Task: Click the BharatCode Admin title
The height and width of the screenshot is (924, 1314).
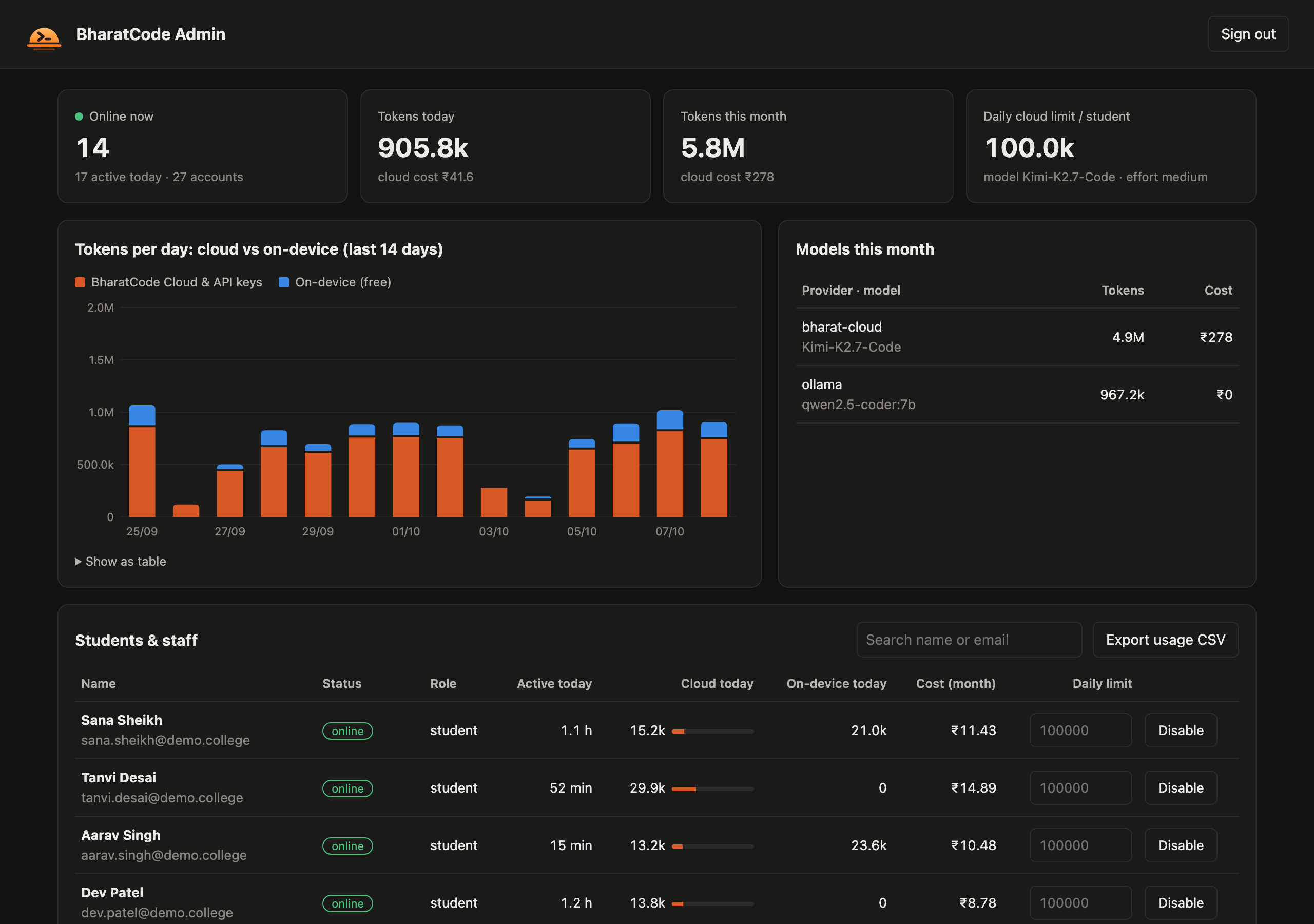Action: coord(150,34)
